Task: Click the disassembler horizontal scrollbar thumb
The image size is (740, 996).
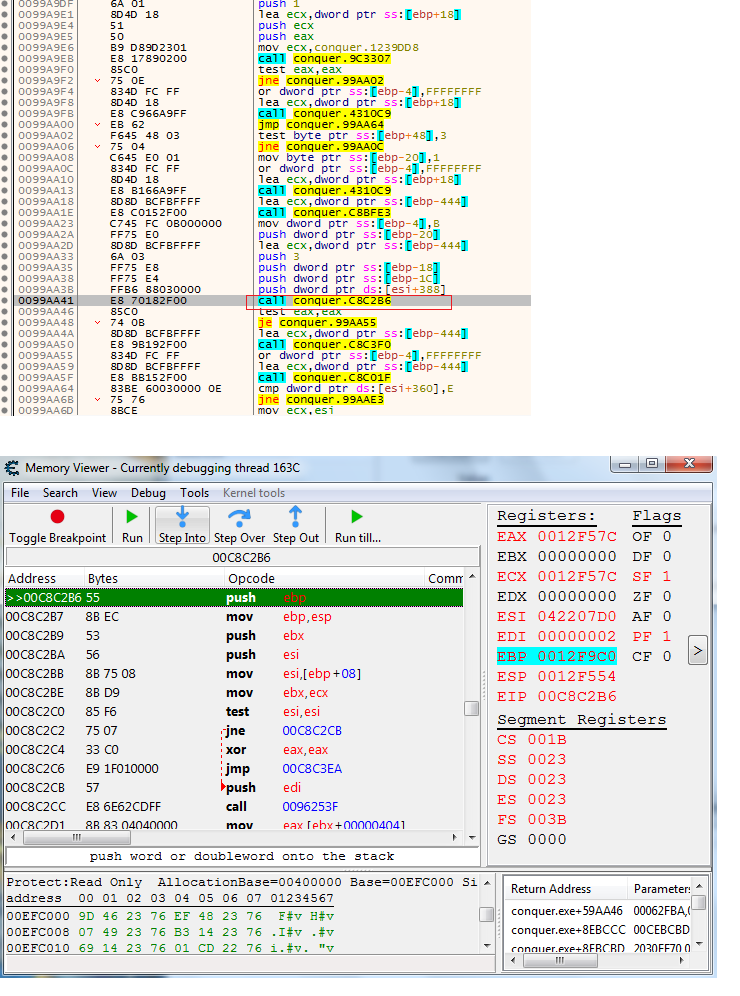Action: (x=76, y=838)
